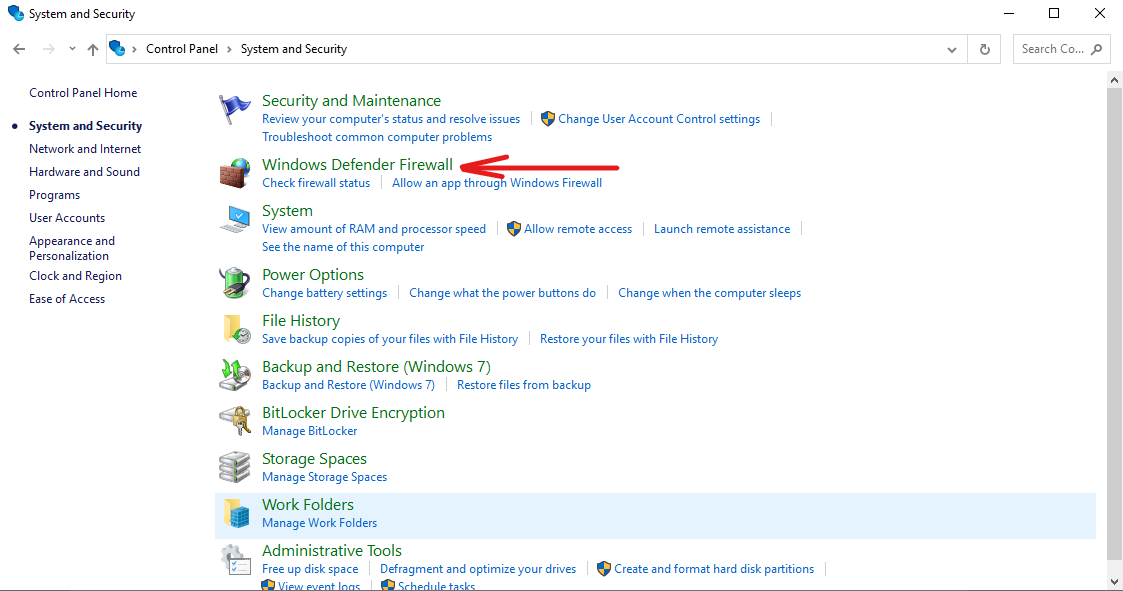The height and width of the screenshot is (591, 1123).
Task: Open the recent locations dropdown arrow
Action: (x=72, y=49)
